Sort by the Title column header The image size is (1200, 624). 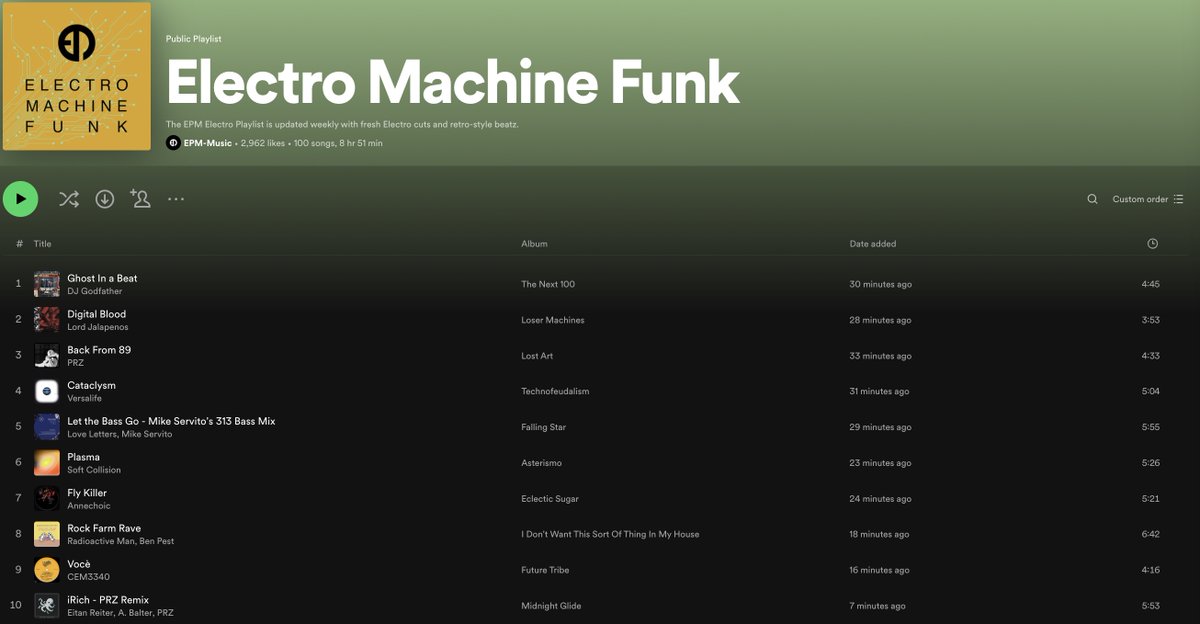(x=42, y=244)
